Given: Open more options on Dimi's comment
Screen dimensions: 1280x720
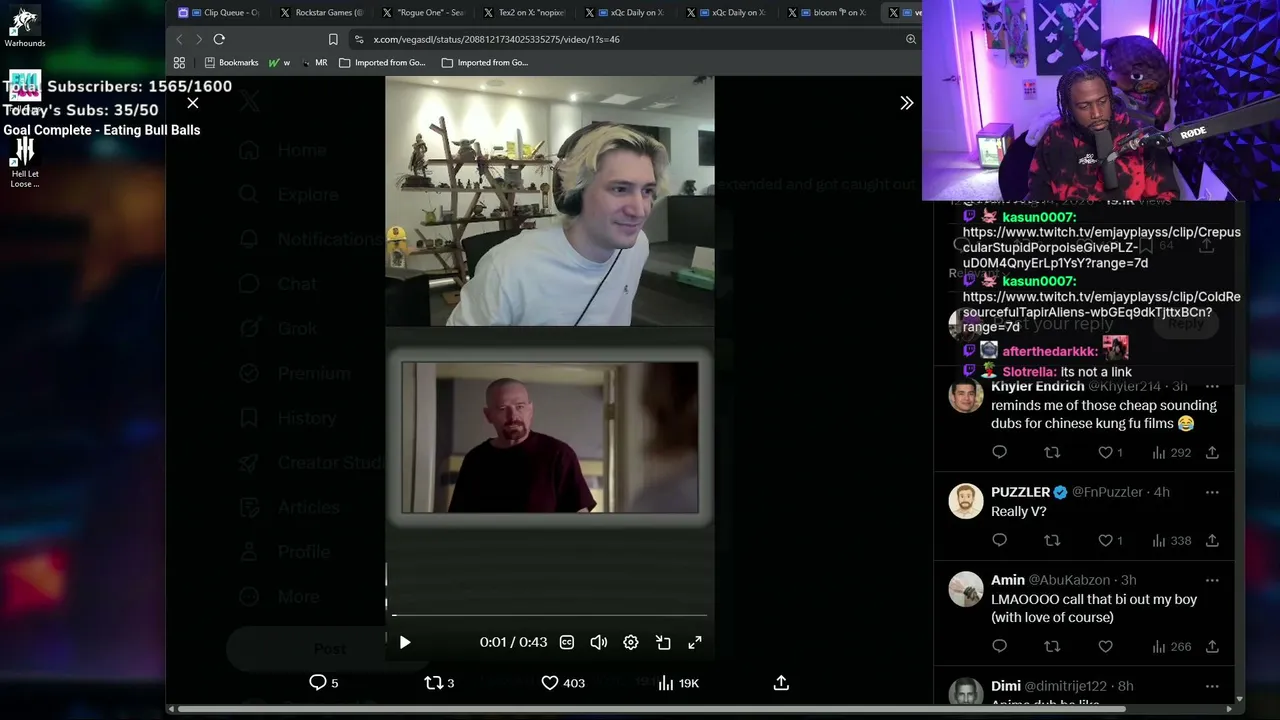Looking at the screenshot, I should coord(1212,686).
